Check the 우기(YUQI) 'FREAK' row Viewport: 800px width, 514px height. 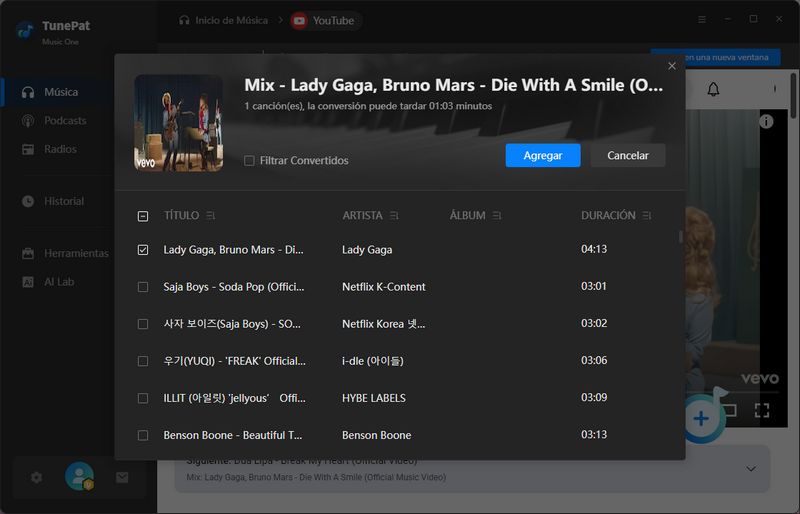coord(143,361)
